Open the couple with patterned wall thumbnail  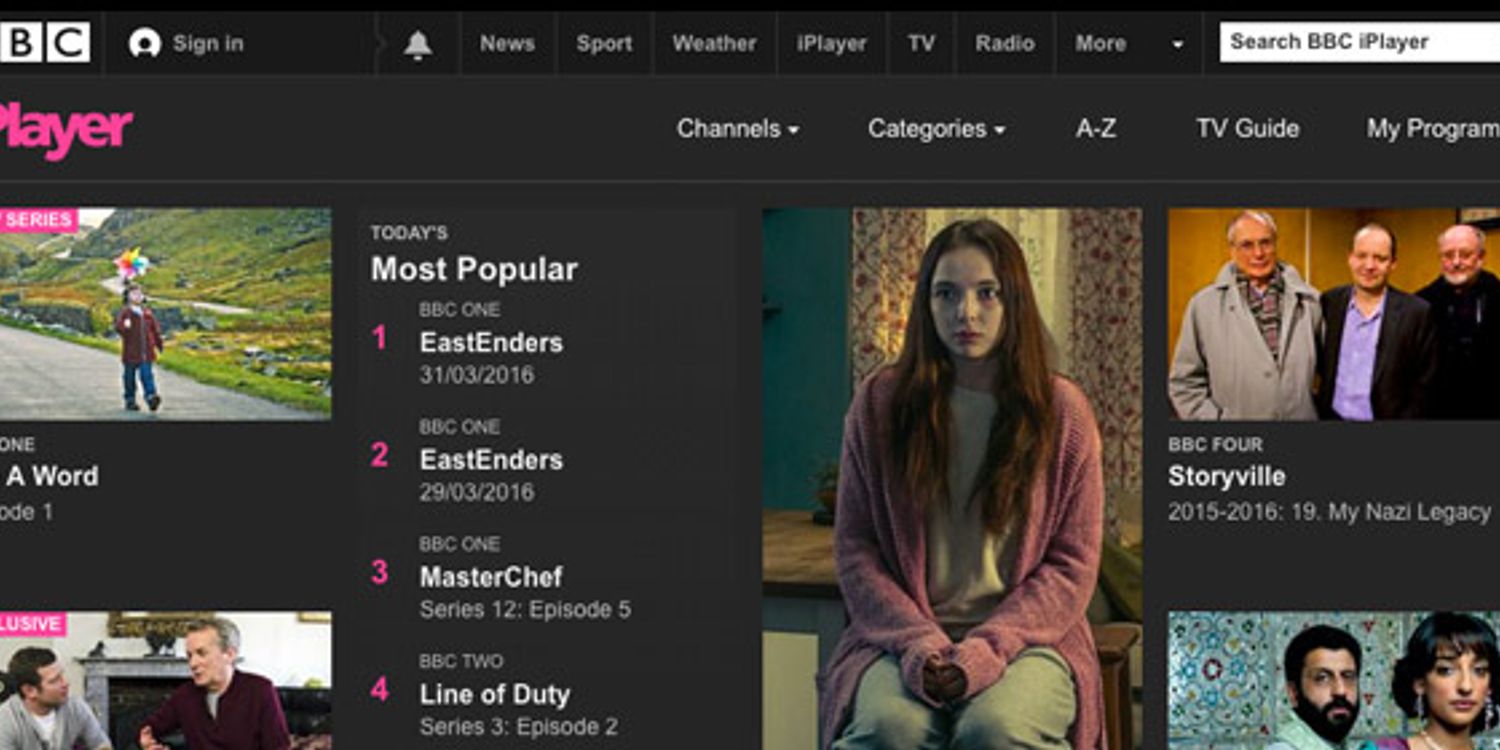[1334, 681]
